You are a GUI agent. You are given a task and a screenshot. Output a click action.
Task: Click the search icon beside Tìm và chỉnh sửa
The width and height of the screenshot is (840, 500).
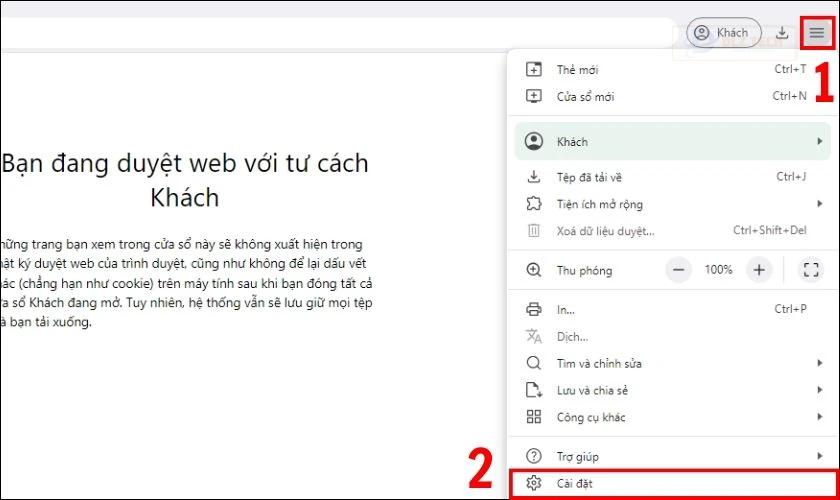pyautogui.click(x=534, y=363)
